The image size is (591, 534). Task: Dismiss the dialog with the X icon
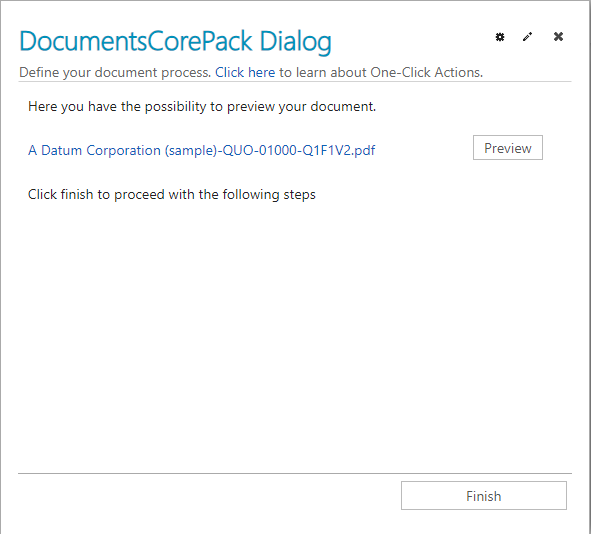[x=558, y=37]
